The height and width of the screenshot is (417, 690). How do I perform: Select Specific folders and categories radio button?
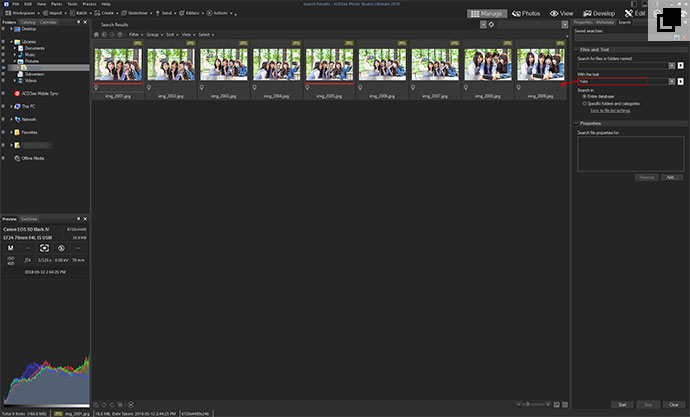click(584, 104)
